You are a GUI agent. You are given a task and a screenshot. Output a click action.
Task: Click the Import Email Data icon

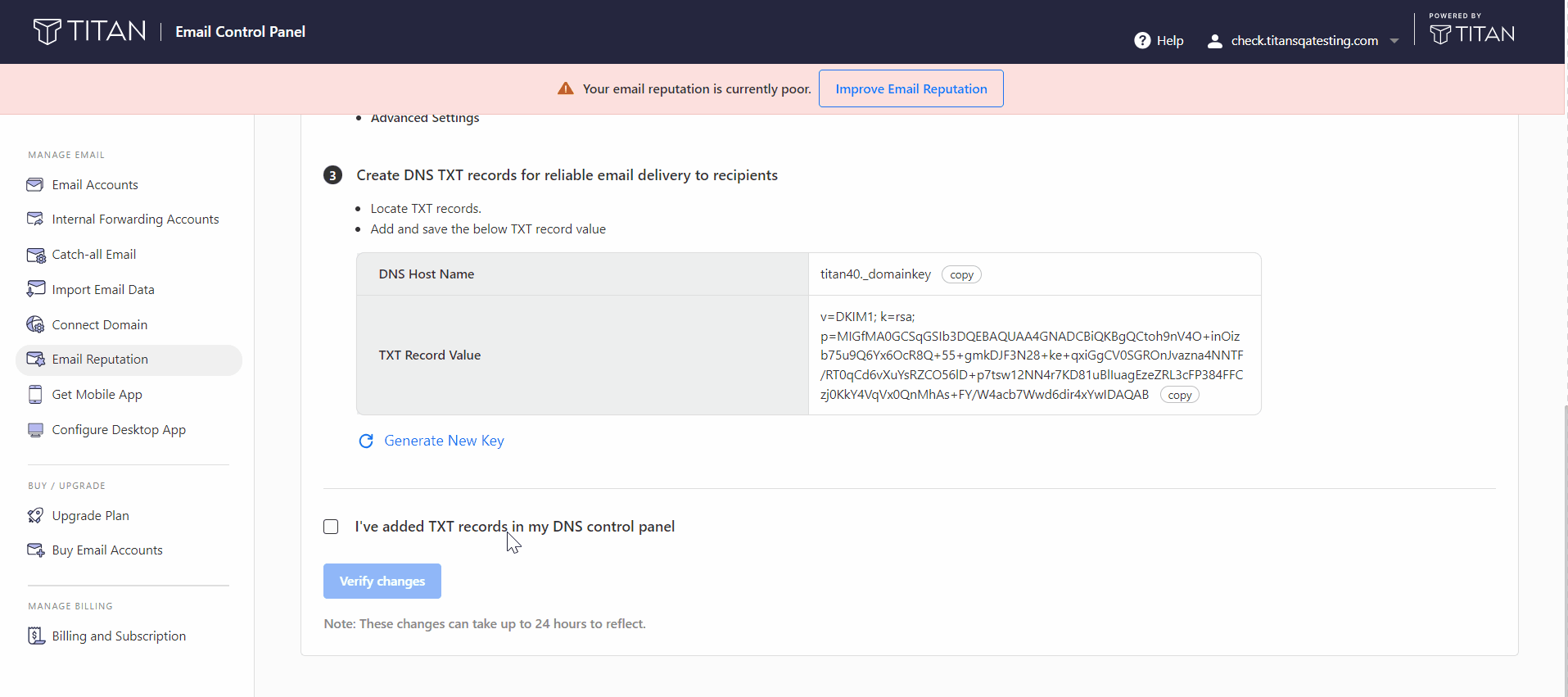coord(35,289)
